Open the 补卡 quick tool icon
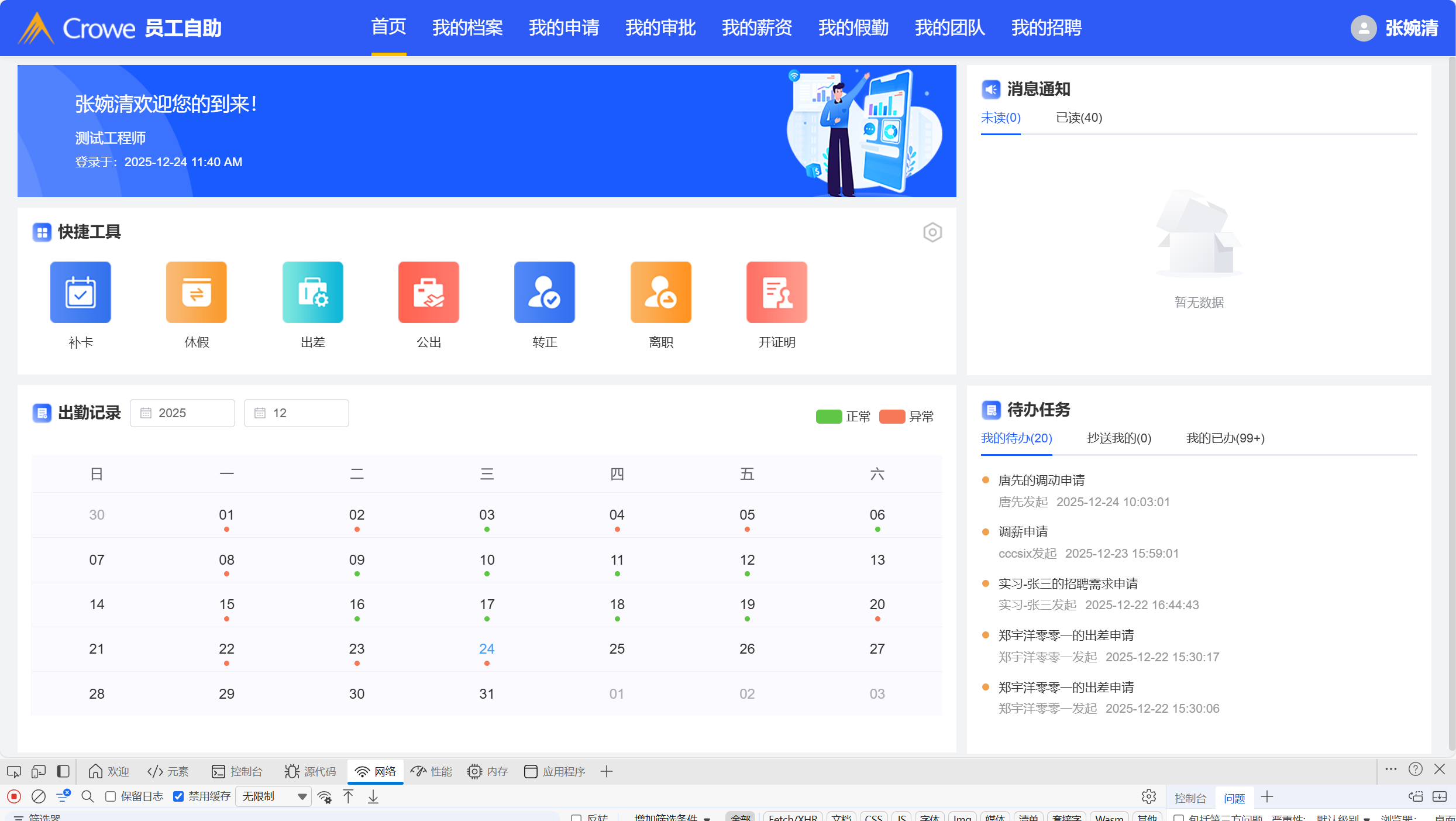The width and height of the screenshot is (1456, 821). pyautogui.click(x=80, y=292)
